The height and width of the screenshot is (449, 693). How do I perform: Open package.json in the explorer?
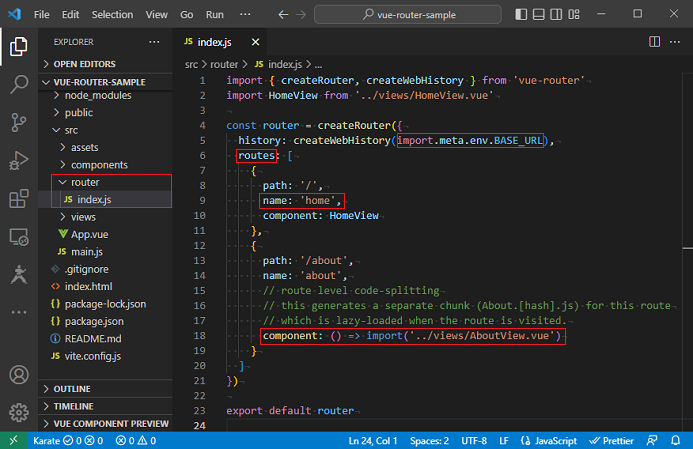[x=105, y=321]
